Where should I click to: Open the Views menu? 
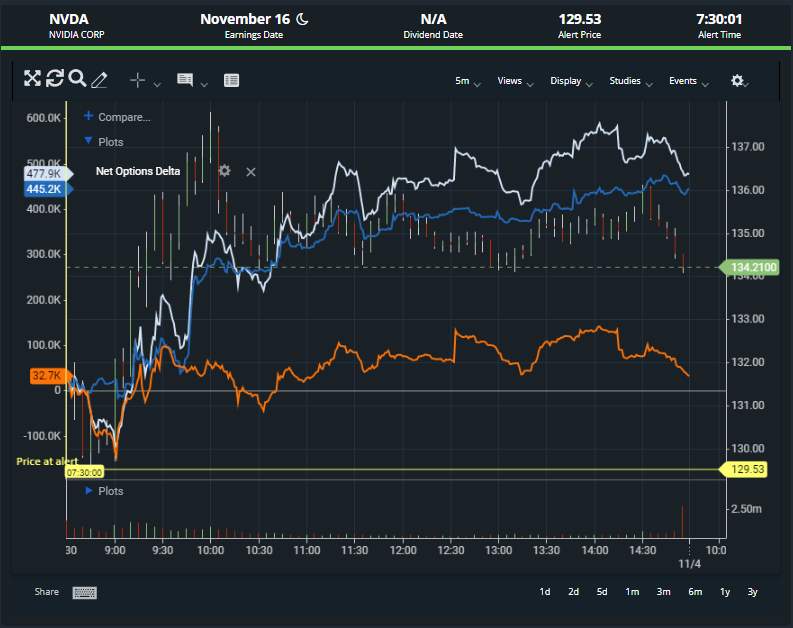pos(515,81)
